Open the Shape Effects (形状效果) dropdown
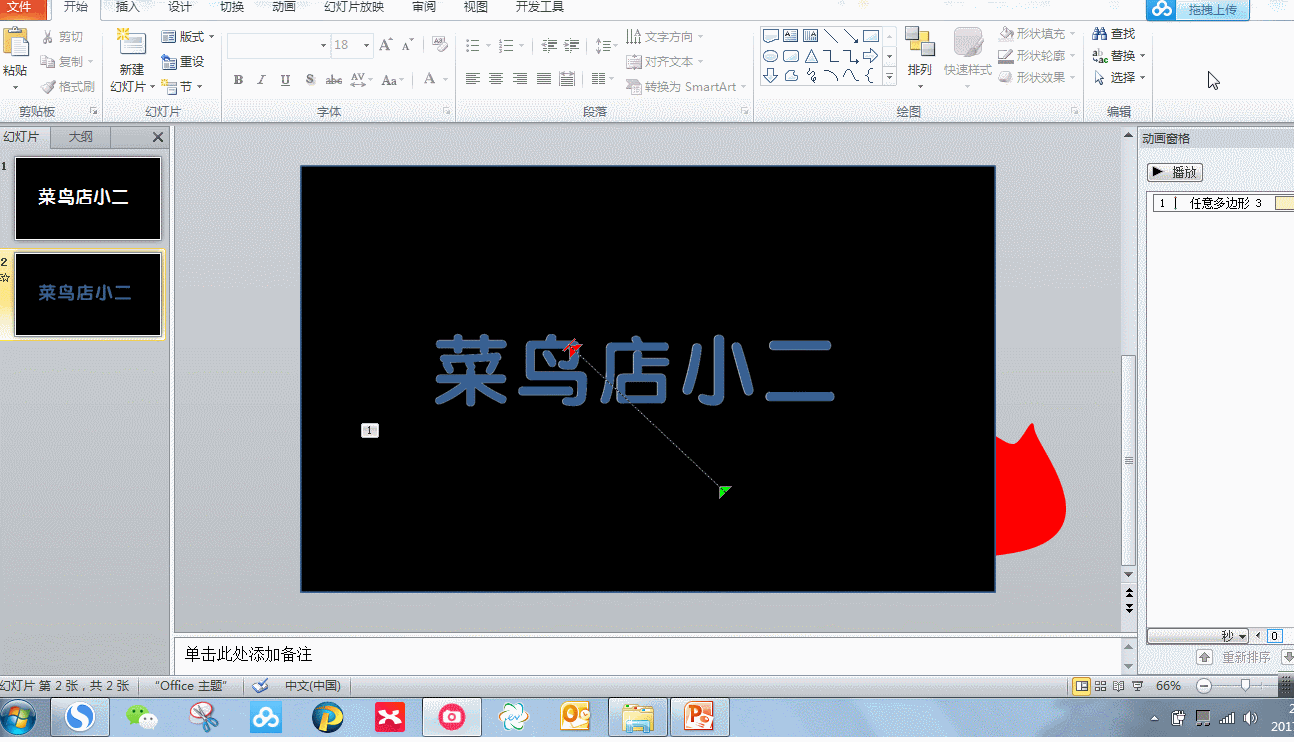This screenshot has width=1294, height=742. coord(1037,76)
